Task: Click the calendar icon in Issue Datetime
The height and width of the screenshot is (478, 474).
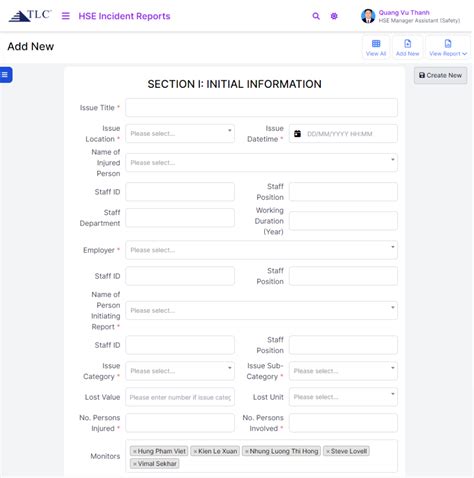Action: [x=297, y=134]
